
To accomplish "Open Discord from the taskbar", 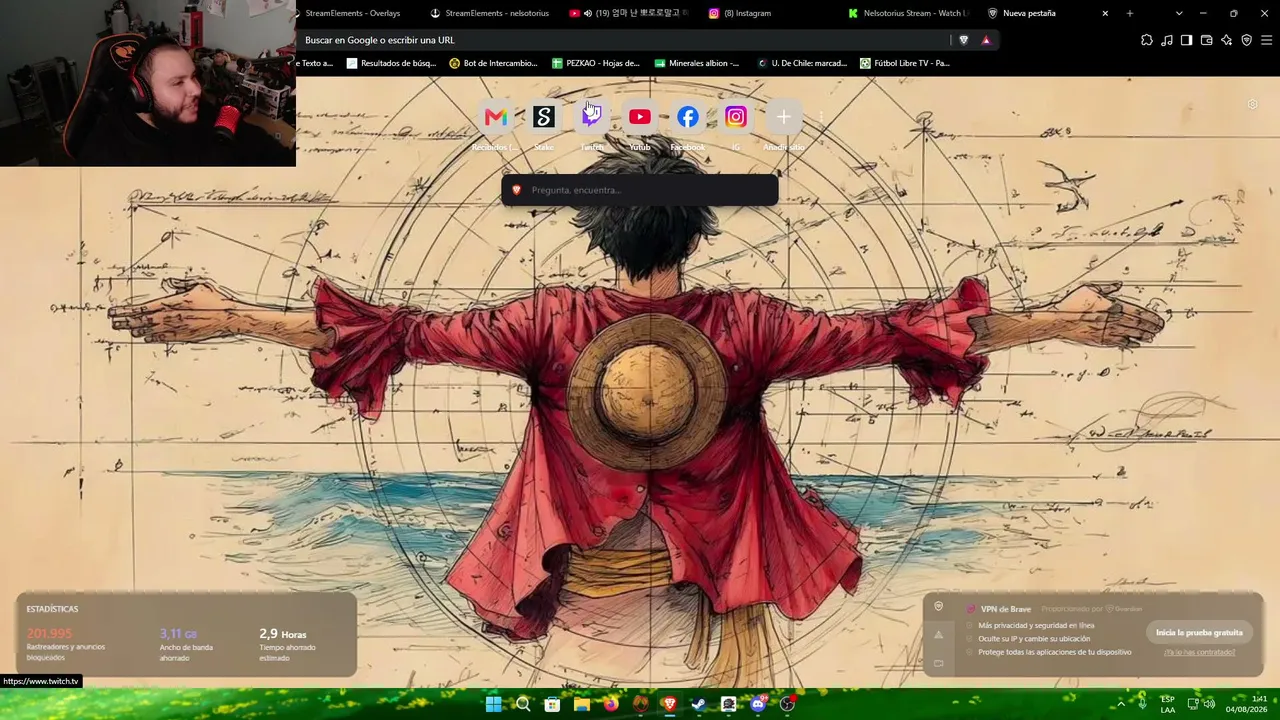I will pos(758,704).
